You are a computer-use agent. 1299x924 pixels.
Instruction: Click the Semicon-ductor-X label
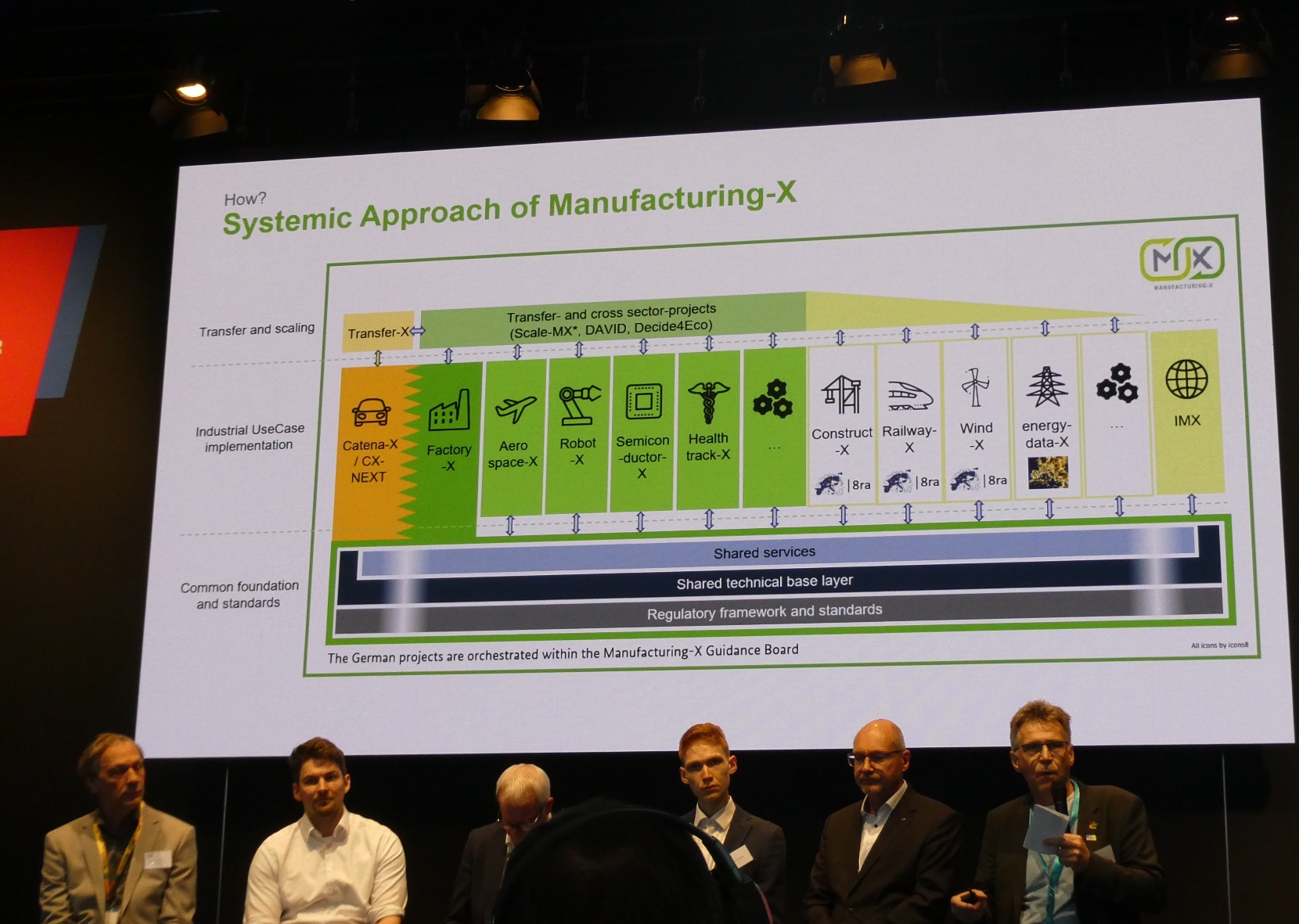coord(642,457)
